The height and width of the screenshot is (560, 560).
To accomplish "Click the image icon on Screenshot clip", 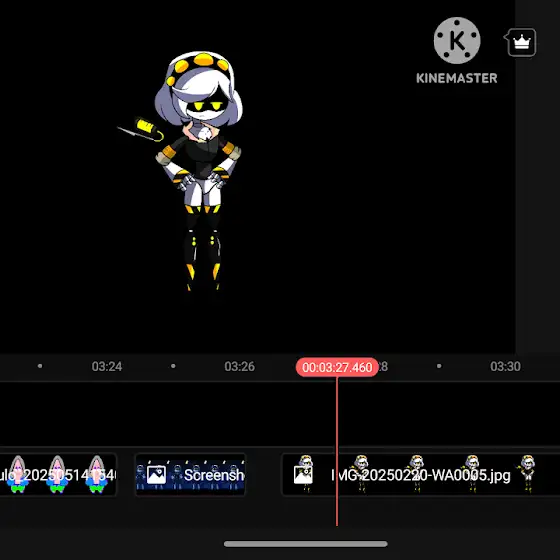I will 156,475.
